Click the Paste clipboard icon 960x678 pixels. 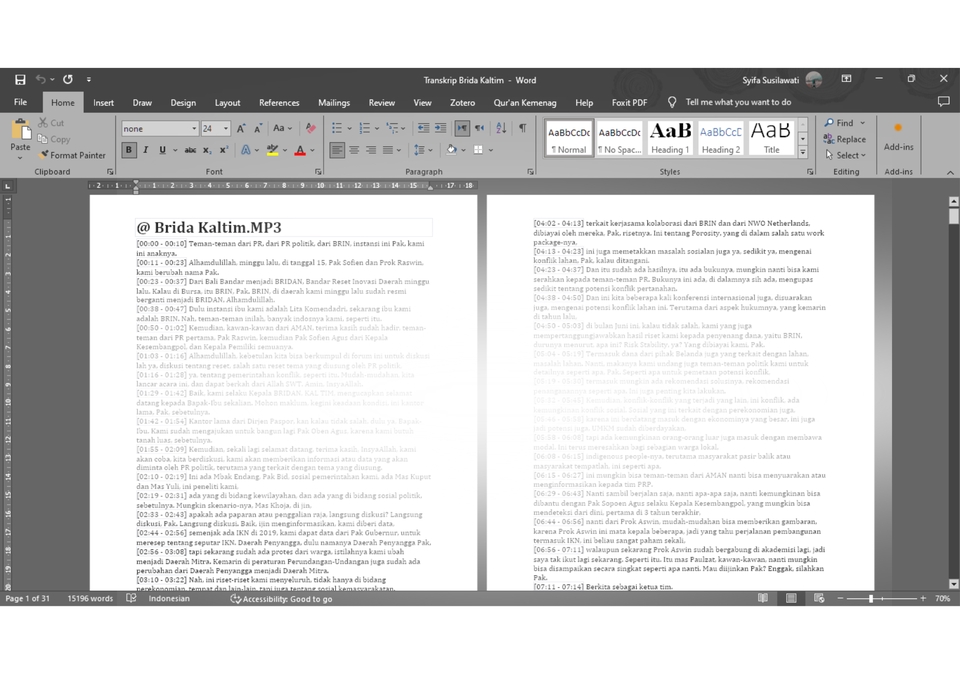(20, 129)
